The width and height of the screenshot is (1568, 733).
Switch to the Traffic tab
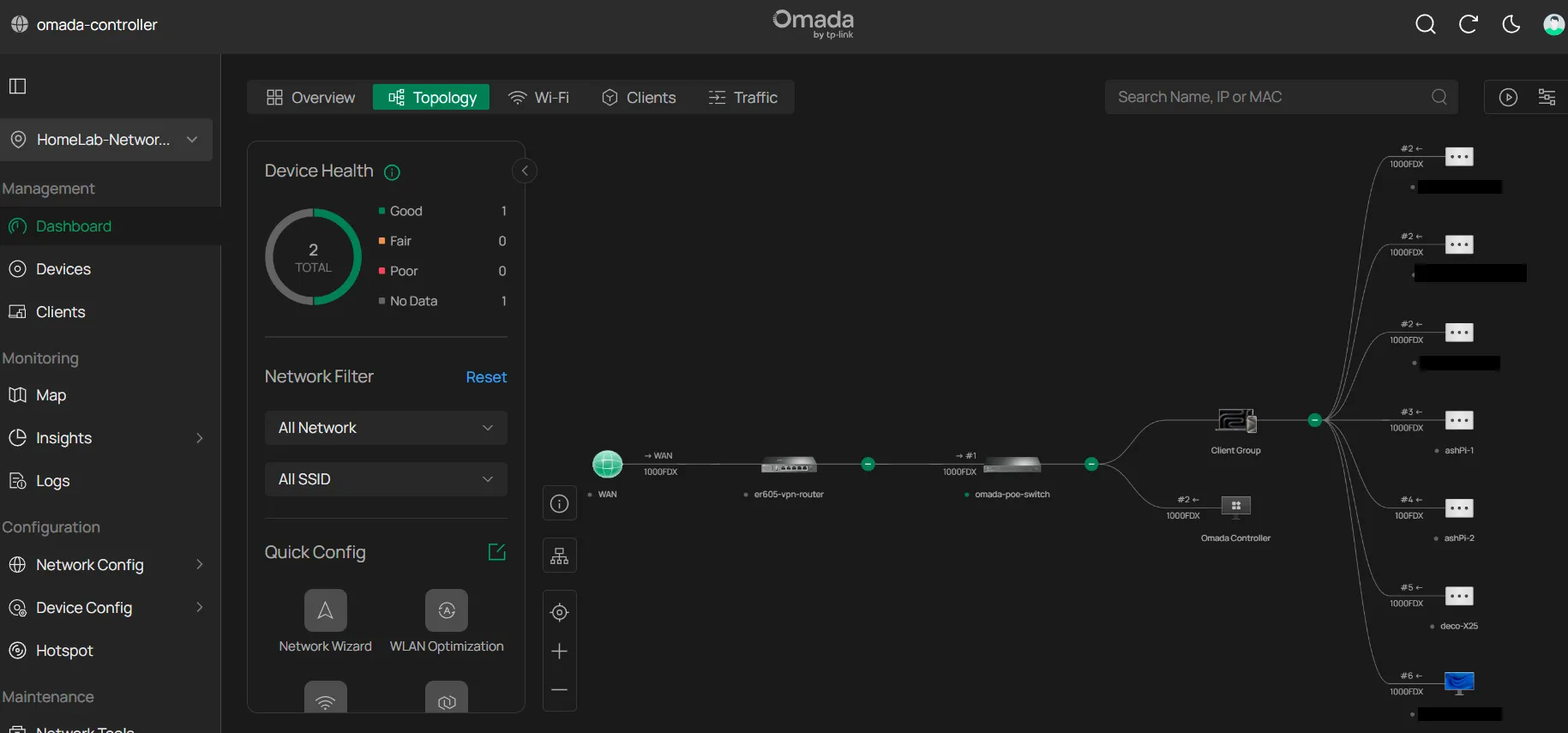(x=743, y=98)
